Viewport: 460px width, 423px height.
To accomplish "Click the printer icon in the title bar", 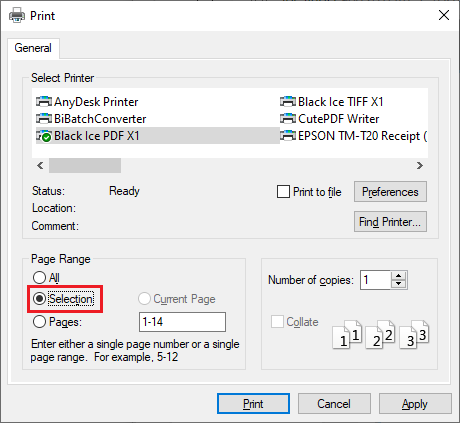I will [x=17, y=15].
